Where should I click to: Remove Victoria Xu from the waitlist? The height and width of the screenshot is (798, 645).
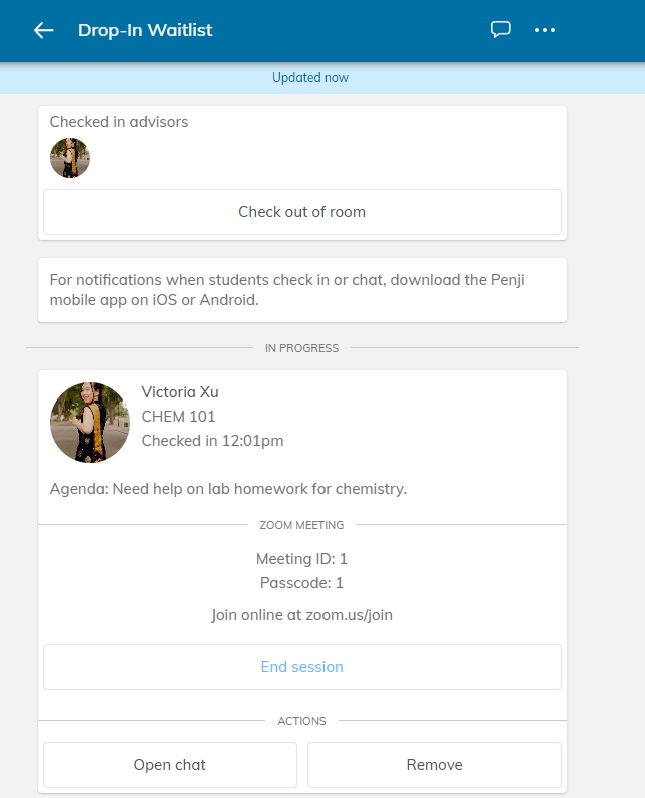[434, 764]
